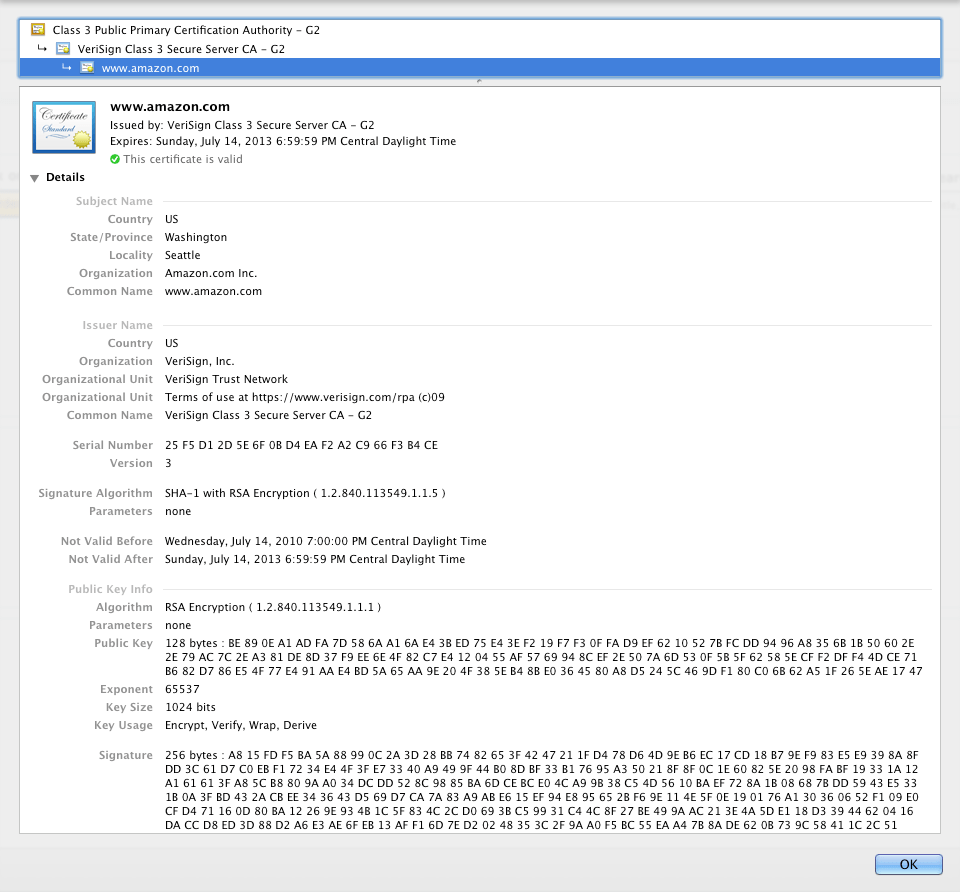960x892 pixels.
Task: Click the certificate icon beside the root authority entry
Action: (x=40, y=29)
